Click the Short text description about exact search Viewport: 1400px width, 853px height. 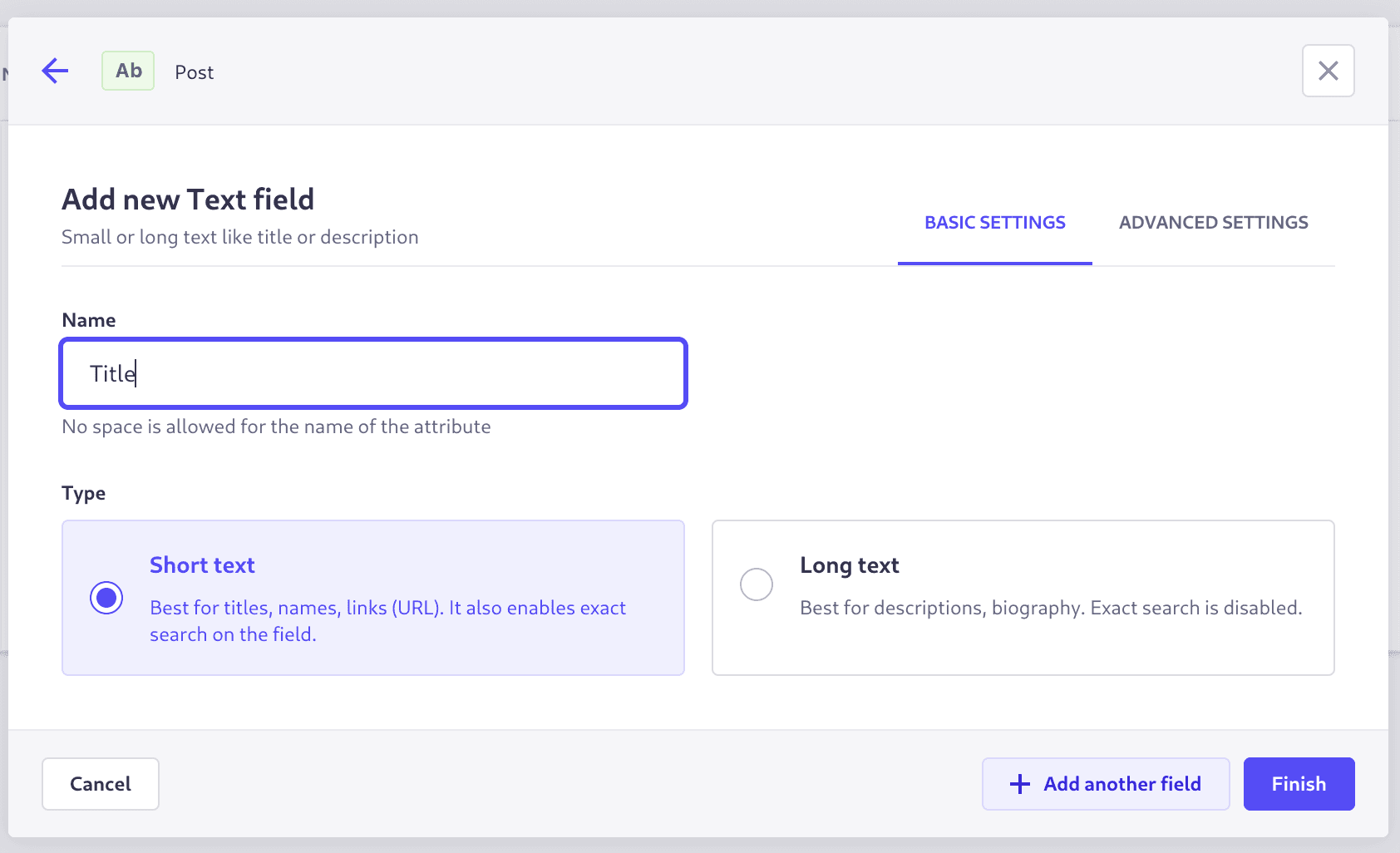(387, 621)
